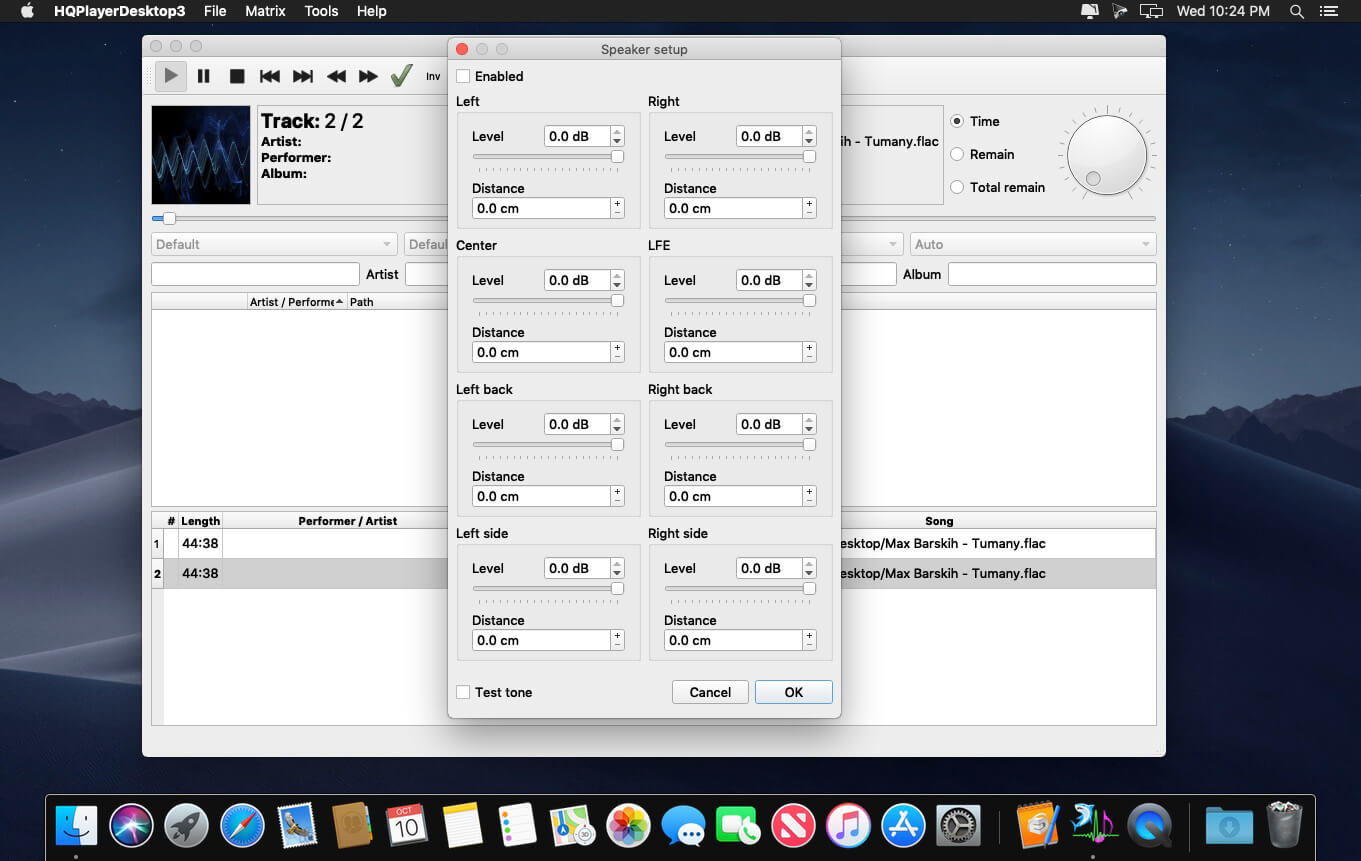Skip to next track
The height and width of the screenshot is (861, 1361).
(303, 76)
